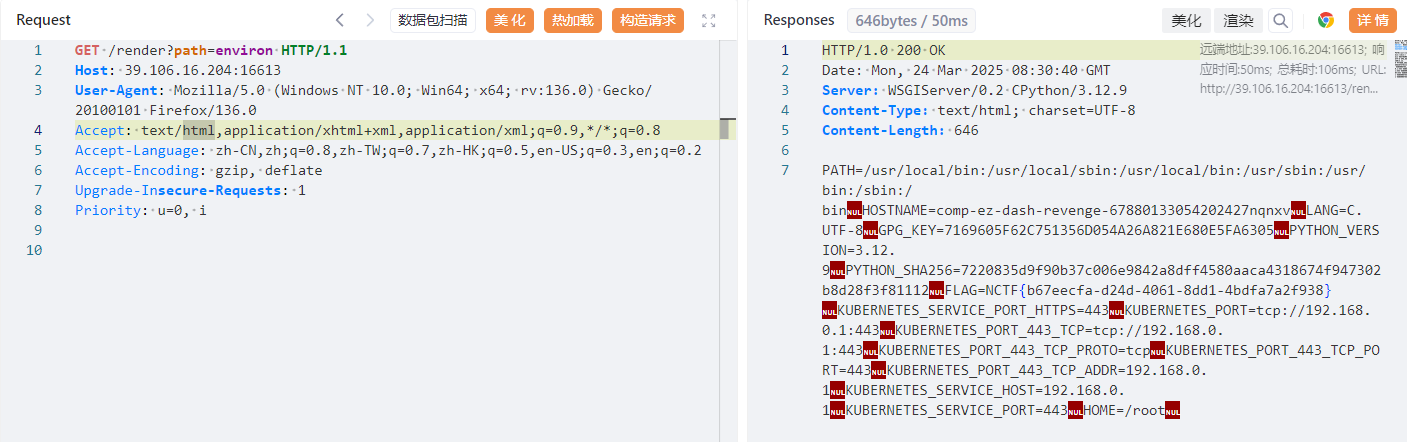This screenshot has width=1407, height=442.
Task: Click the 构造请求 button
Action: pos(646,20)
